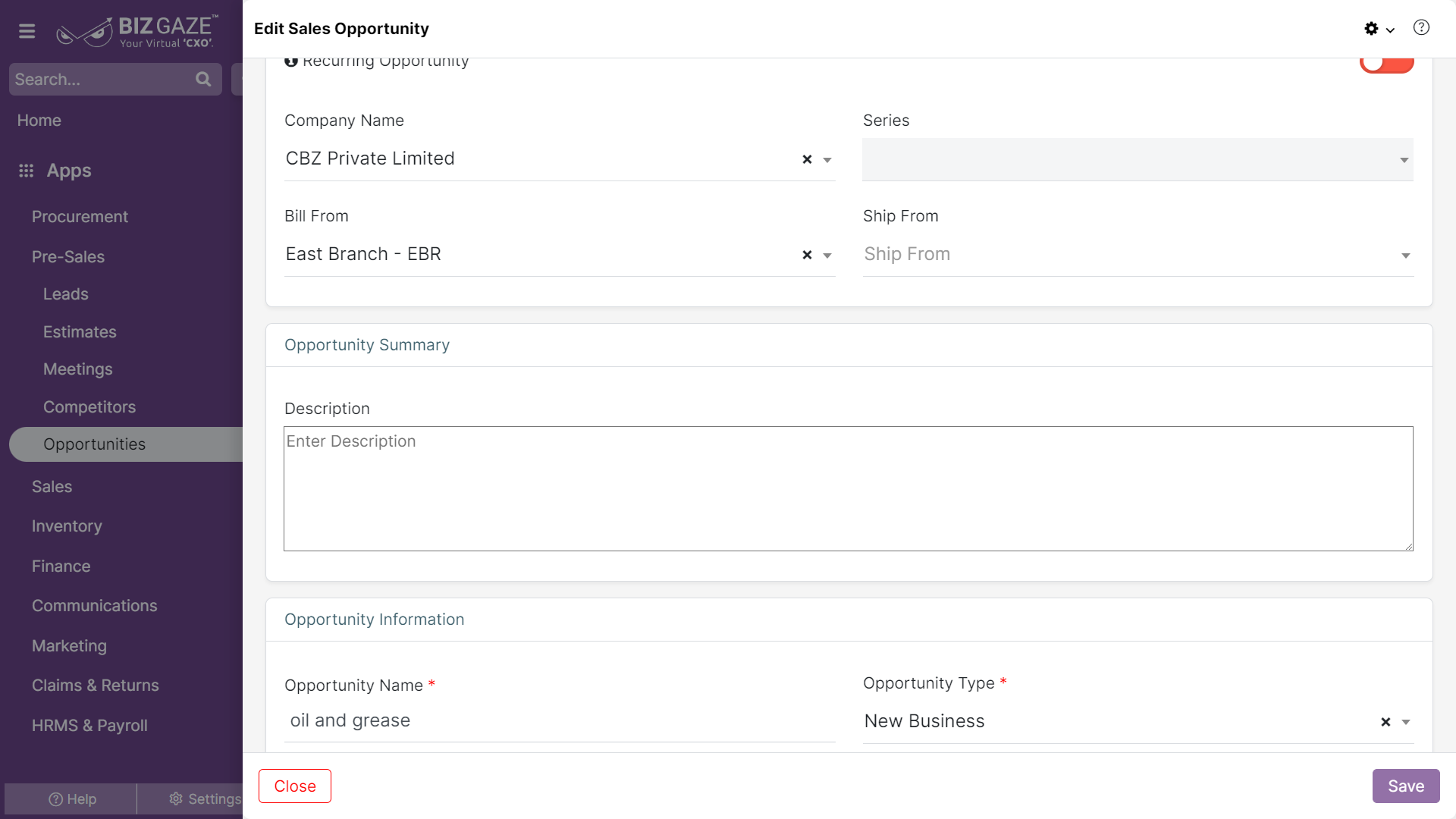Select Opportunities in sidebar
1456x819 pixels.
click(x=126, y=444)
